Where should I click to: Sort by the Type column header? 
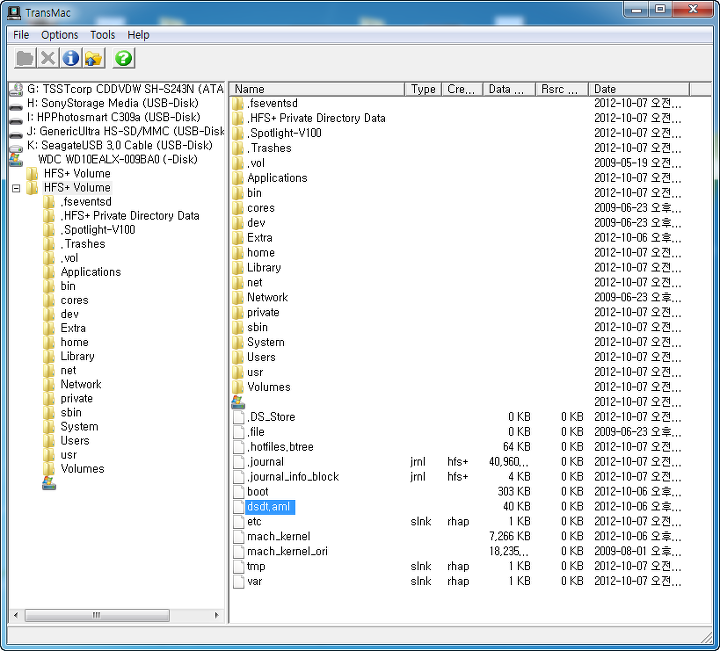(423, 89)
